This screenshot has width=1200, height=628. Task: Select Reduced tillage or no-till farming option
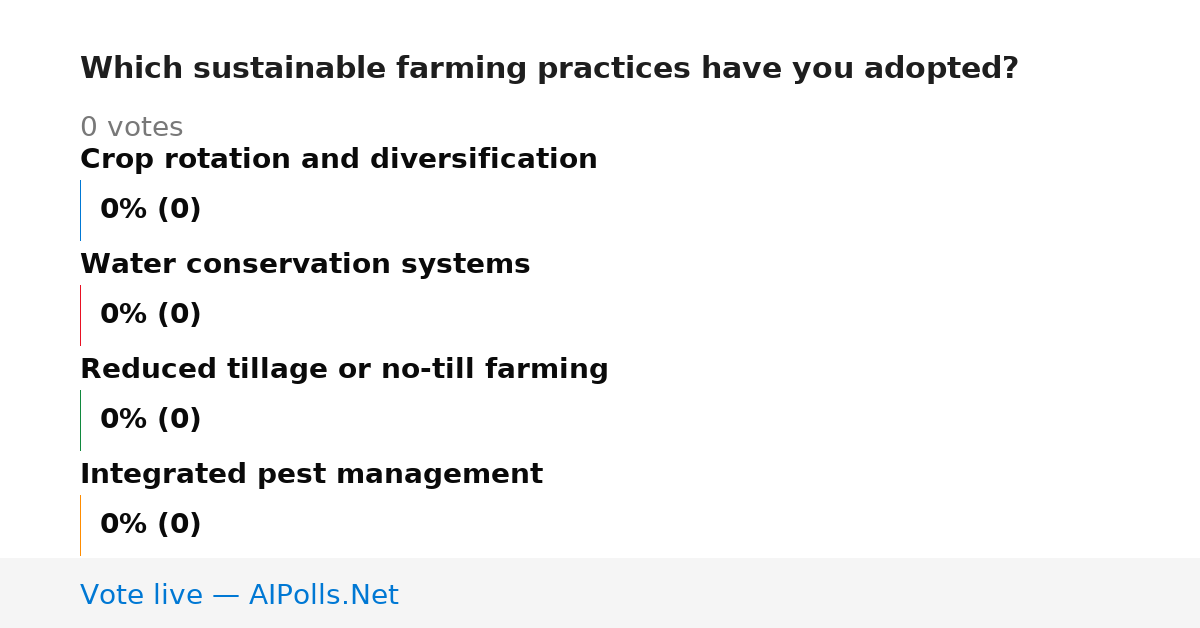point(344,370)
